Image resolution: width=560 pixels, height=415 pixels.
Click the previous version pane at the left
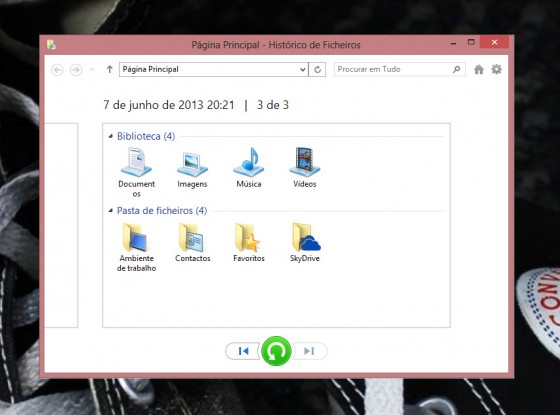click(x=61, y=225)
